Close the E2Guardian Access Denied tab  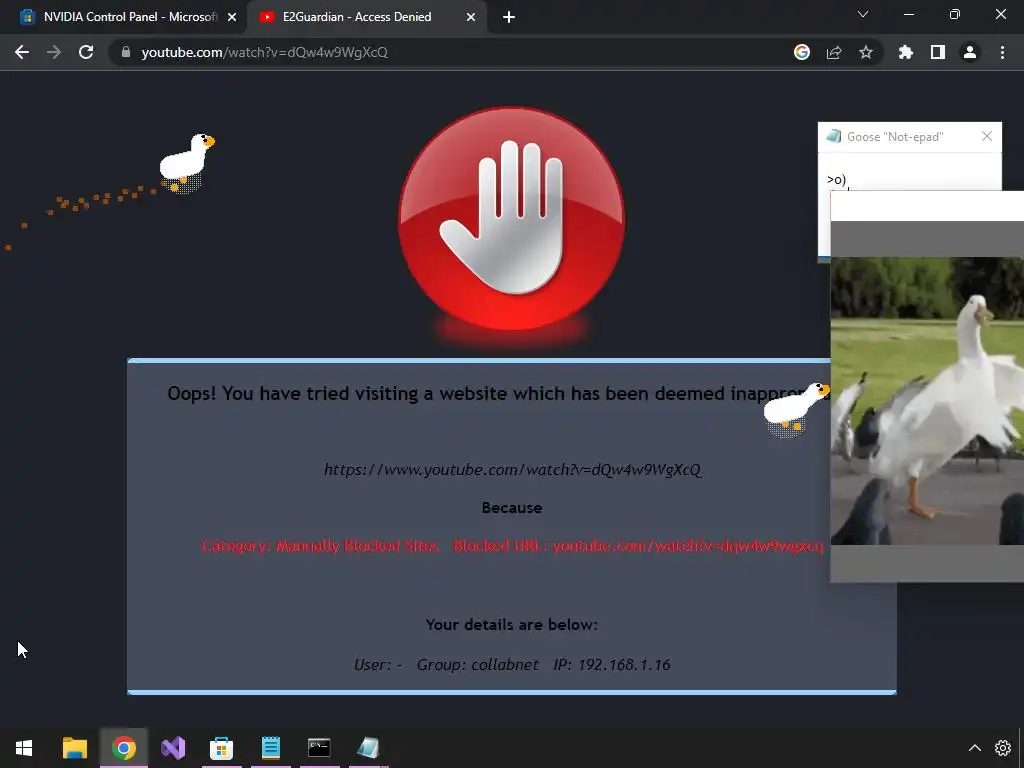pos(471,18)
